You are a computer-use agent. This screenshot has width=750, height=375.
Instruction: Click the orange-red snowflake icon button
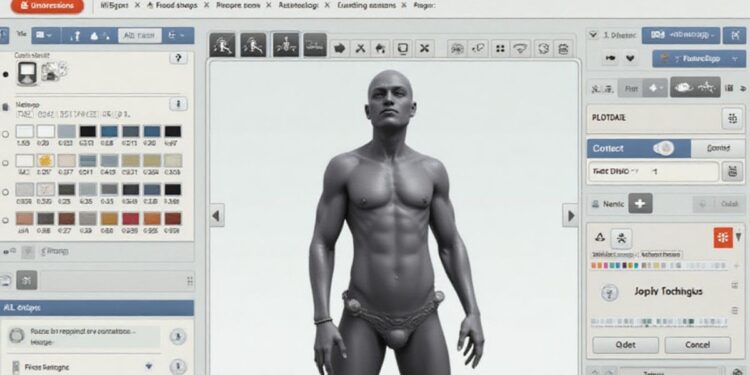click(723, 238)
